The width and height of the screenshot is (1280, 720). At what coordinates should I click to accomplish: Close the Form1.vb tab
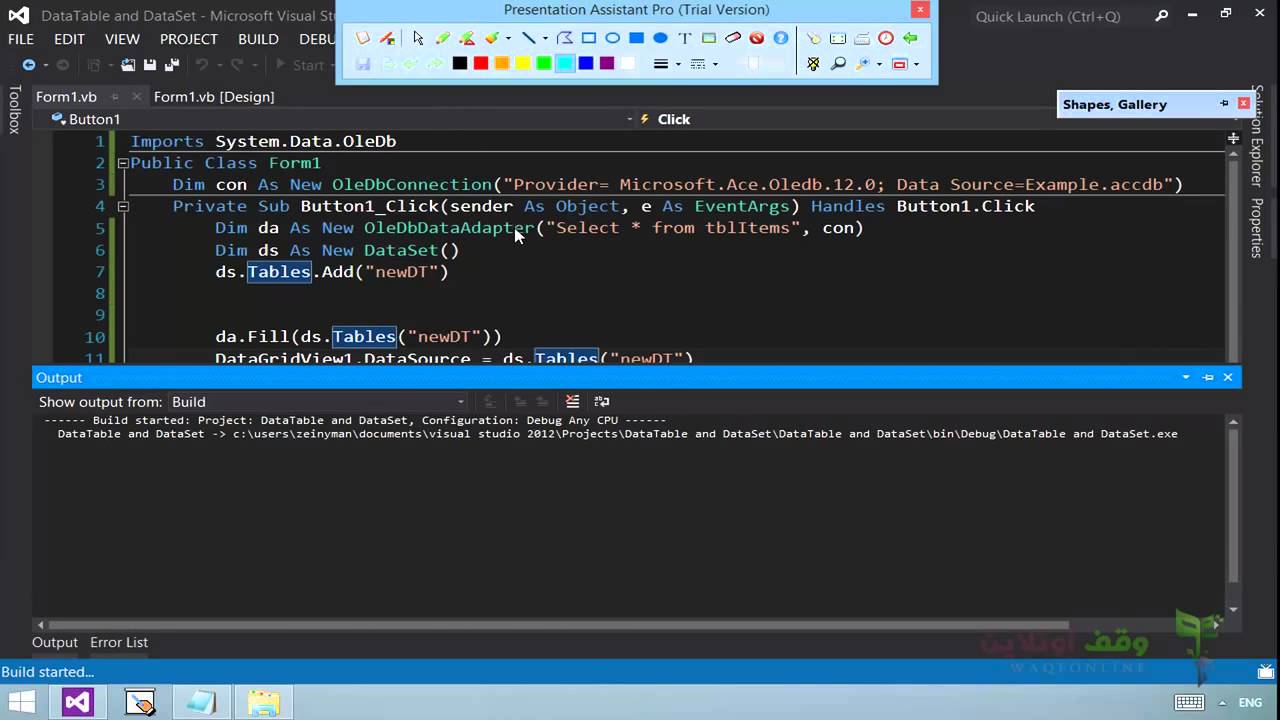[x=135, y=97]
